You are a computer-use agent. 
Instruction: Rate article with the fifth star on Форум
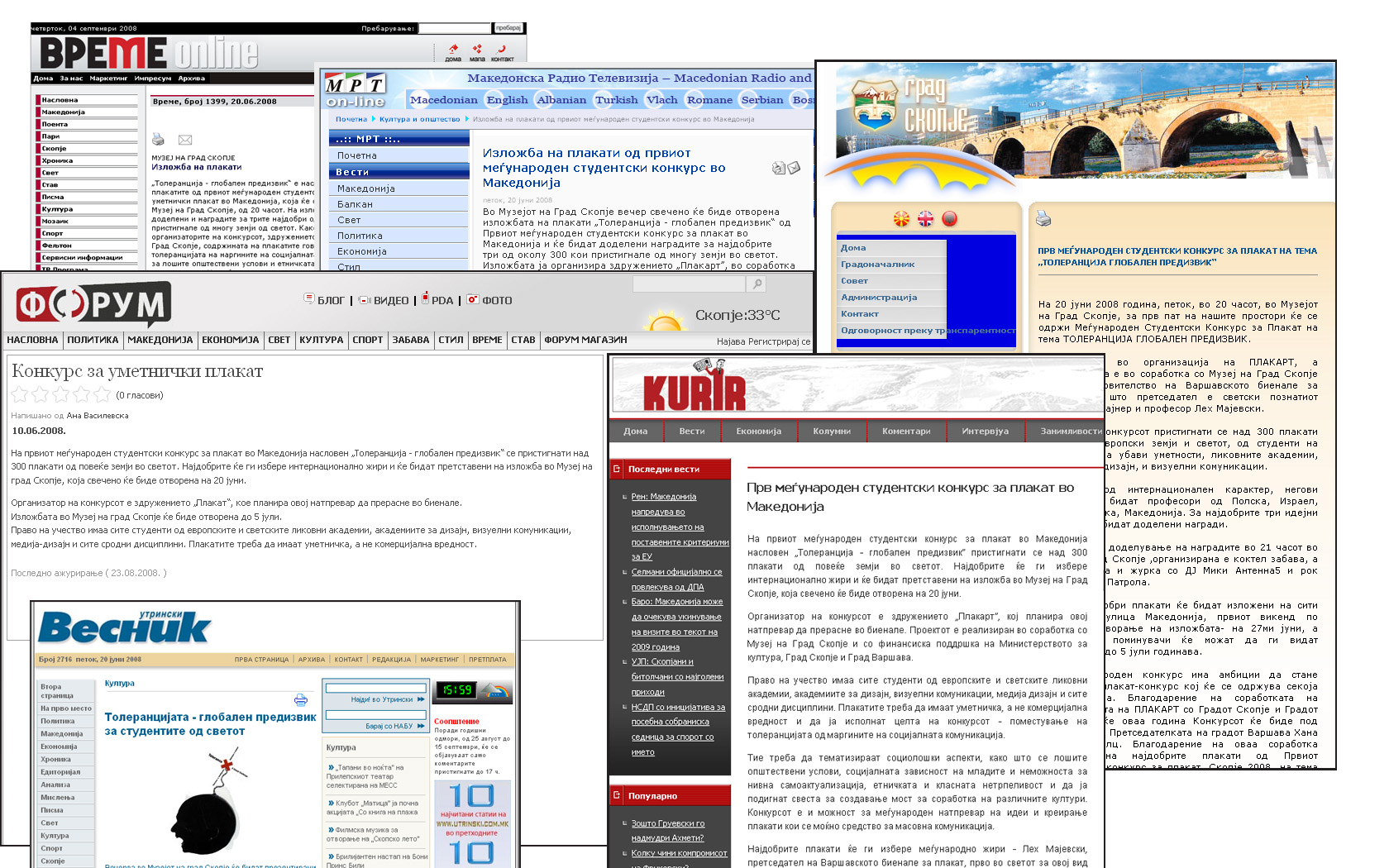[102, 394]
